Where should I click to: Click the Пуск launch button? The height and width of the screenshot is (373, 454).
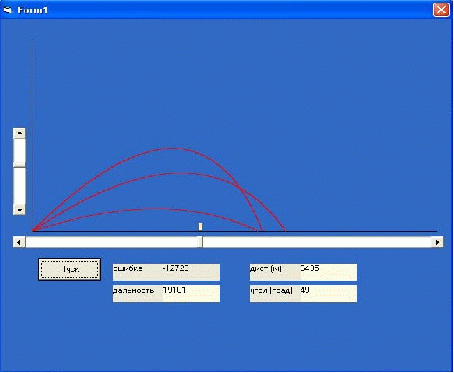69,269
